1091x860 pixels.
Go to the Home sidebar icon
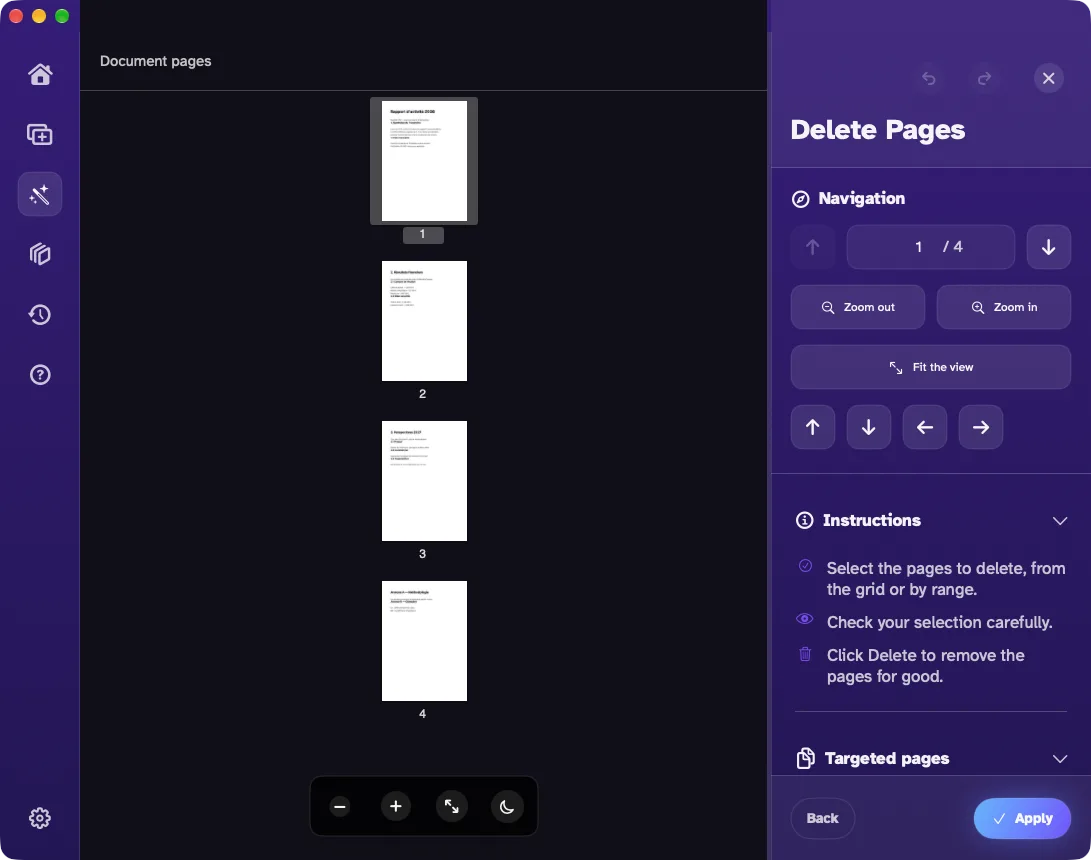40,74
